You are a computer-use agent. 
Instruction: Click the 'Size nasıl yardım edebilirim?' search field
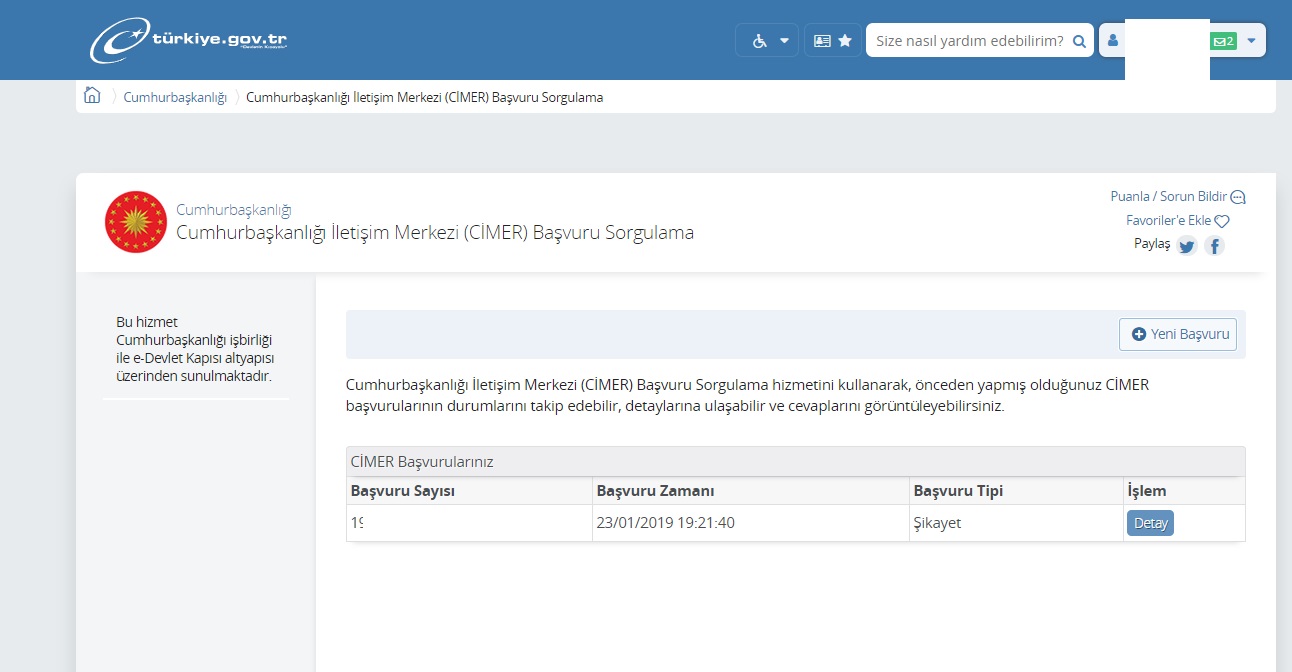968,41
